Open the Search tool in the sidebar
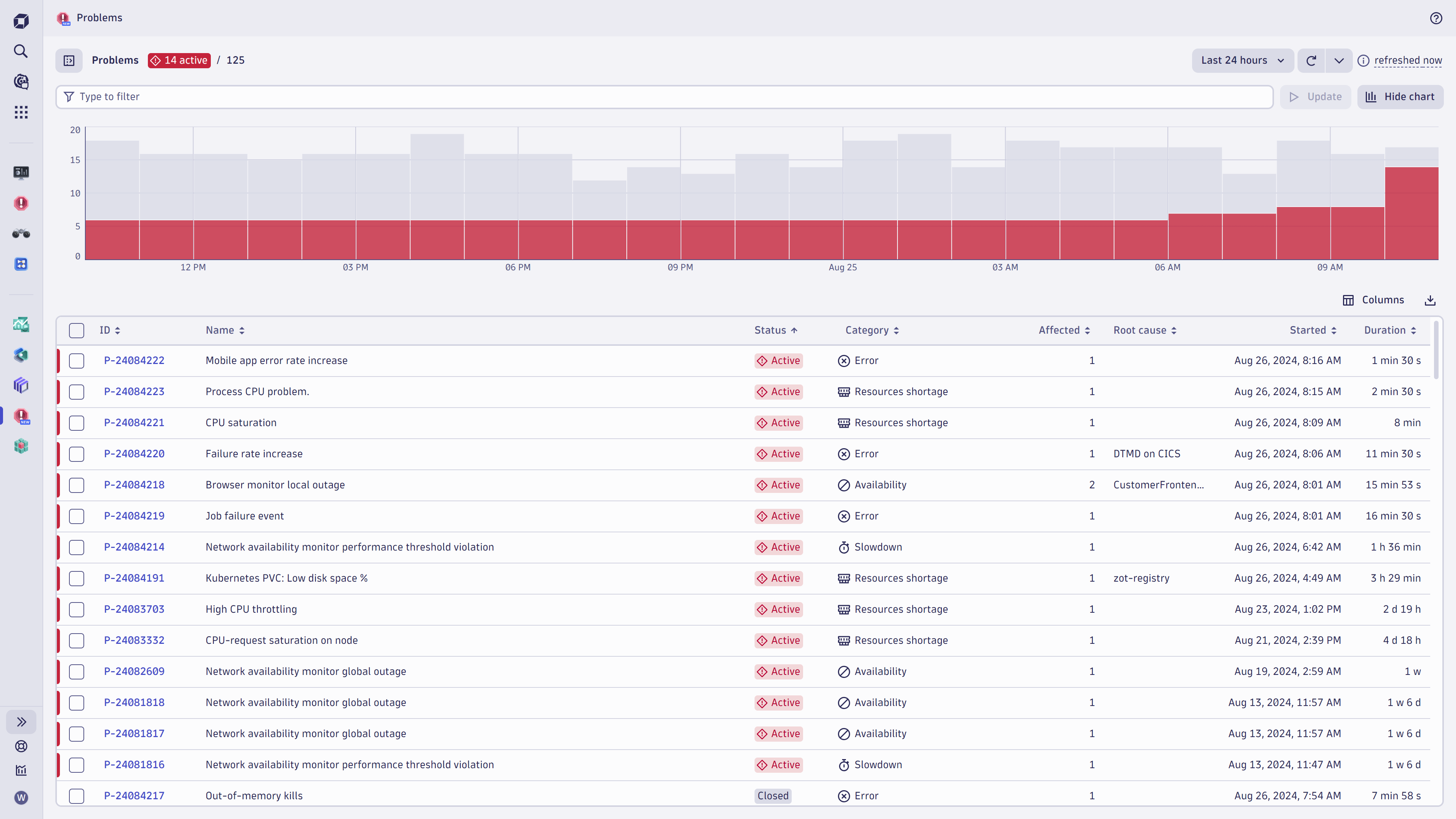The image size is (1456, 819). tap(21, 51)
